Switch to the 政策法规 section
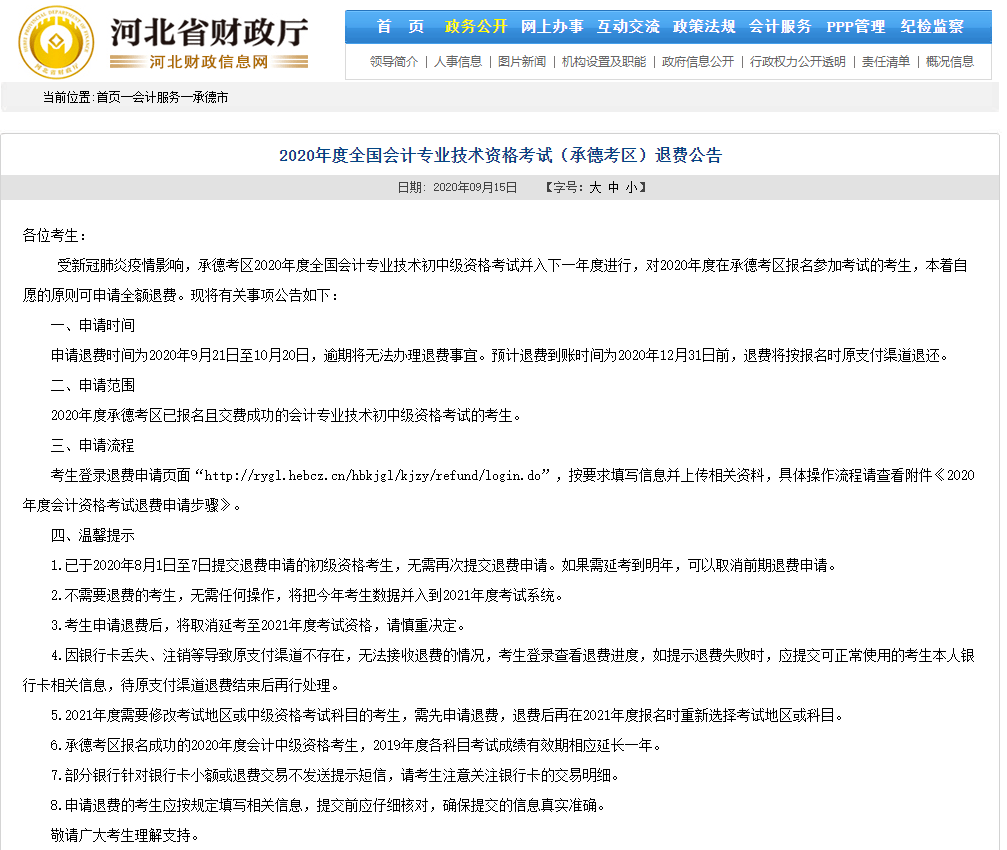Screen dimensions: 1007x850 tap(704, 27)
